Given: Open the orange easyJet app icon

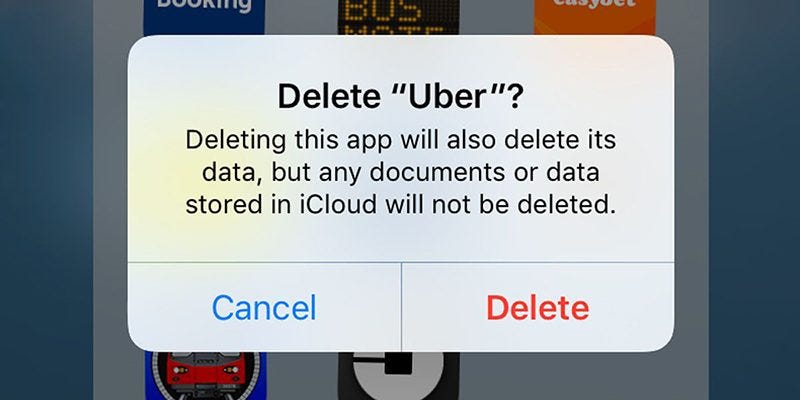Looking at the screenshot, I should [595, 17].
